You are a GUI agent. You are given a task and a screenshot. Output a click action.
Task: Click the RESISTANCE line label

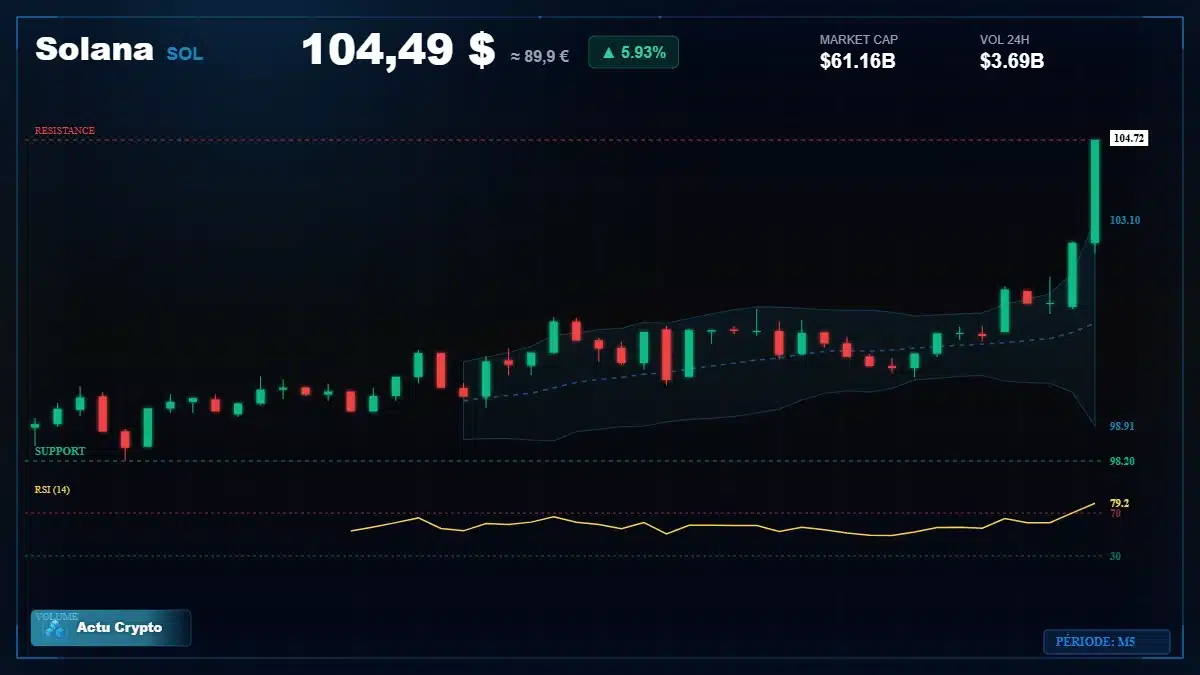65,131
